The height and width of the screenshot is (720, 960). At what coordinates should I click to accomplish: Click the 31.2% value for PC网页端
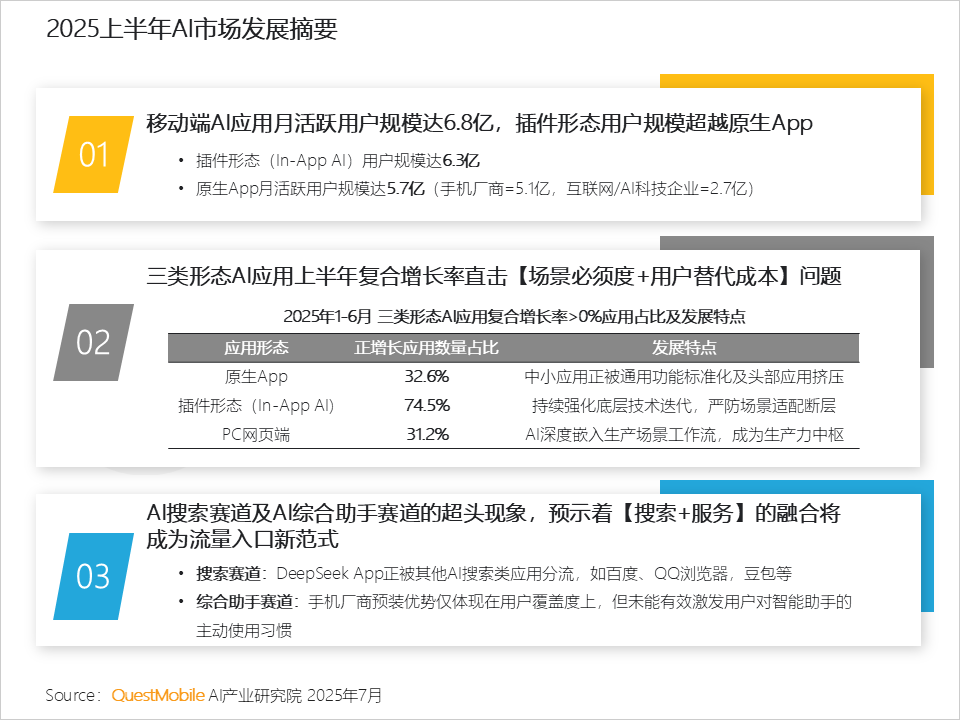pos(427,434)
